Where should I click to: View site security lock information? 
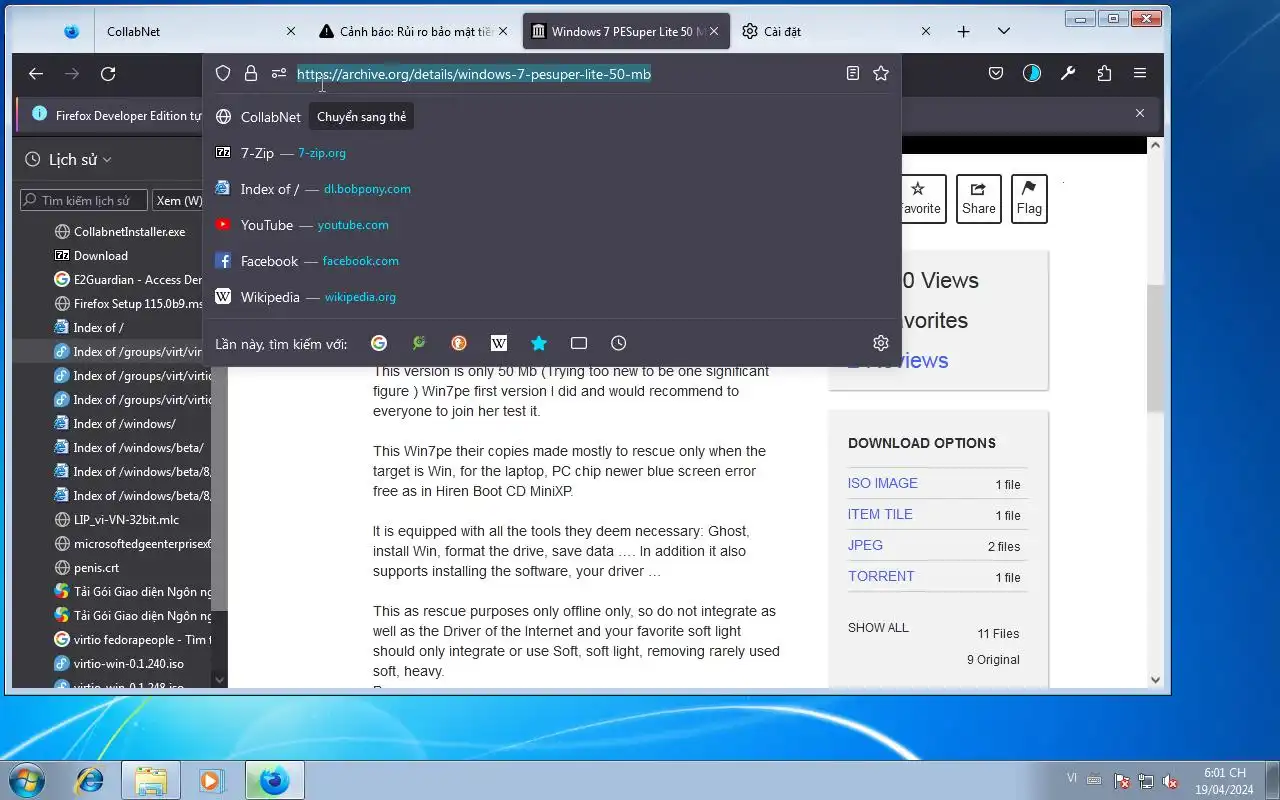(251, 73)
